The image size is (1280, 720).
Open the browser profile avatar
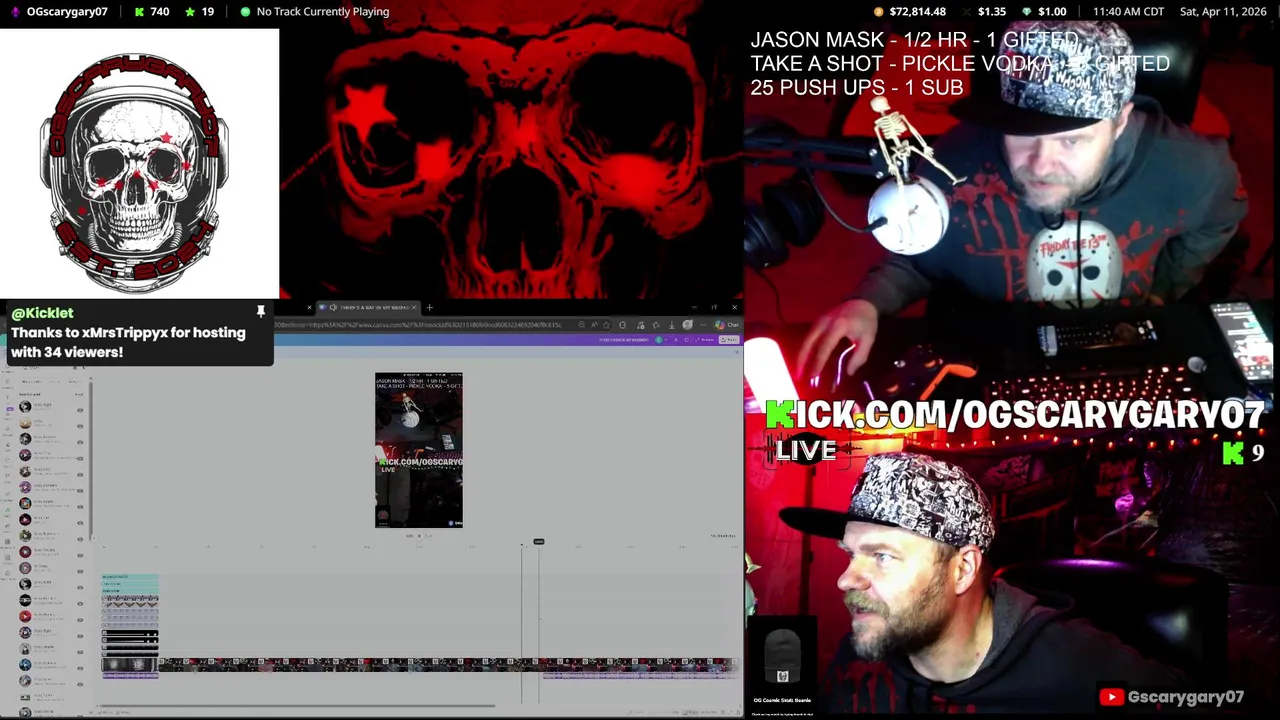pos(687,325)
